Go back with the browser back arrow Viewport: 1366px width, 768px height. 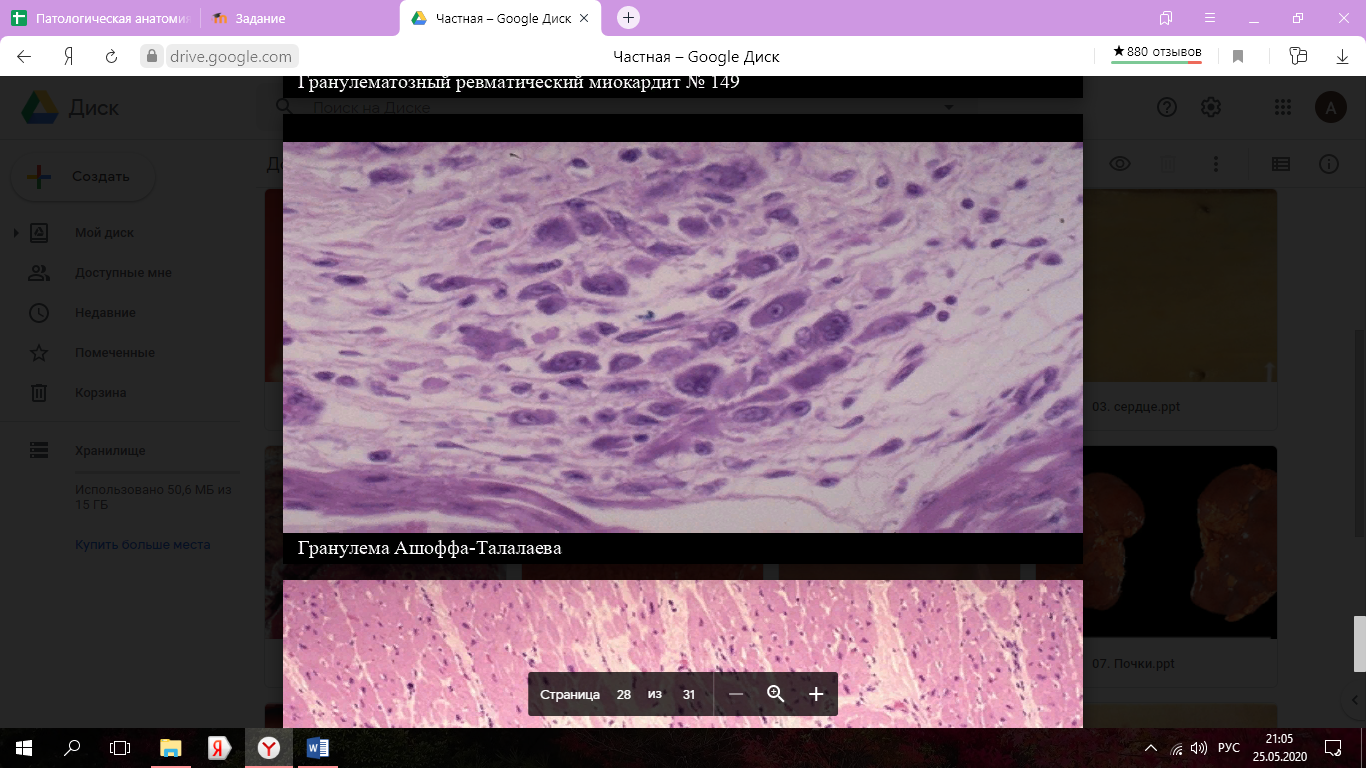coord(25,57)
